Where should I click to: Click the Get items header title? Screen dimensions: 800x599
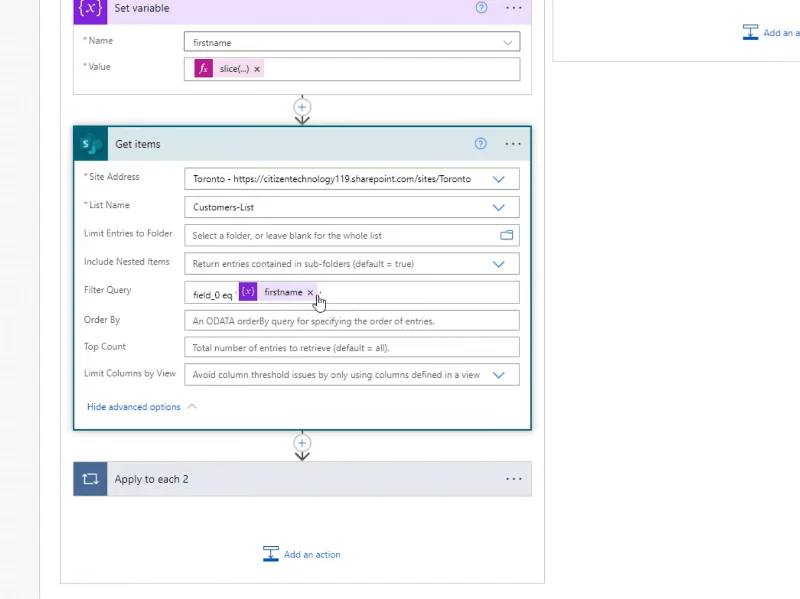pyautogui.click(x=138, y=144)
